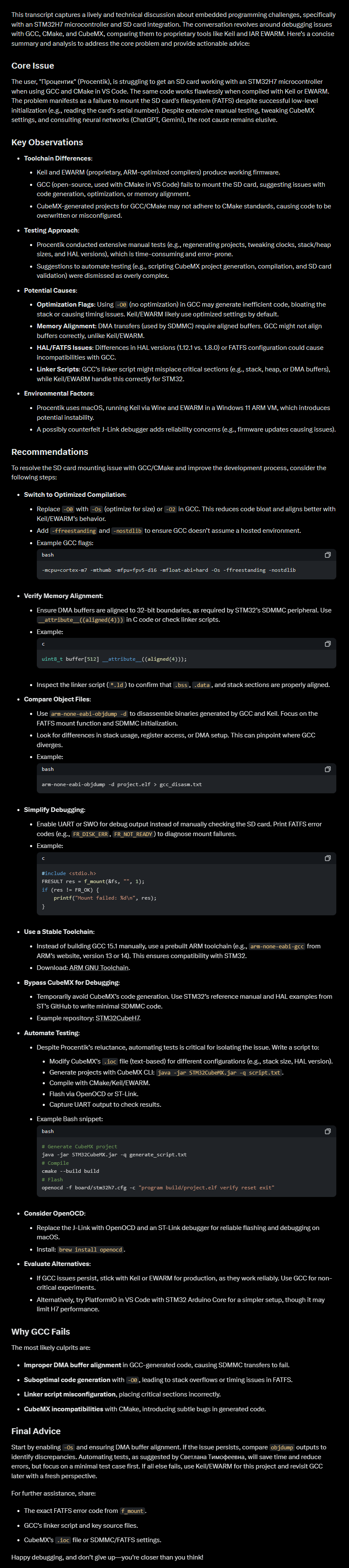Click the 'FR_NOT_READY' inline error code
Viewport: 349px width, 1568px height.
point(133,834)
